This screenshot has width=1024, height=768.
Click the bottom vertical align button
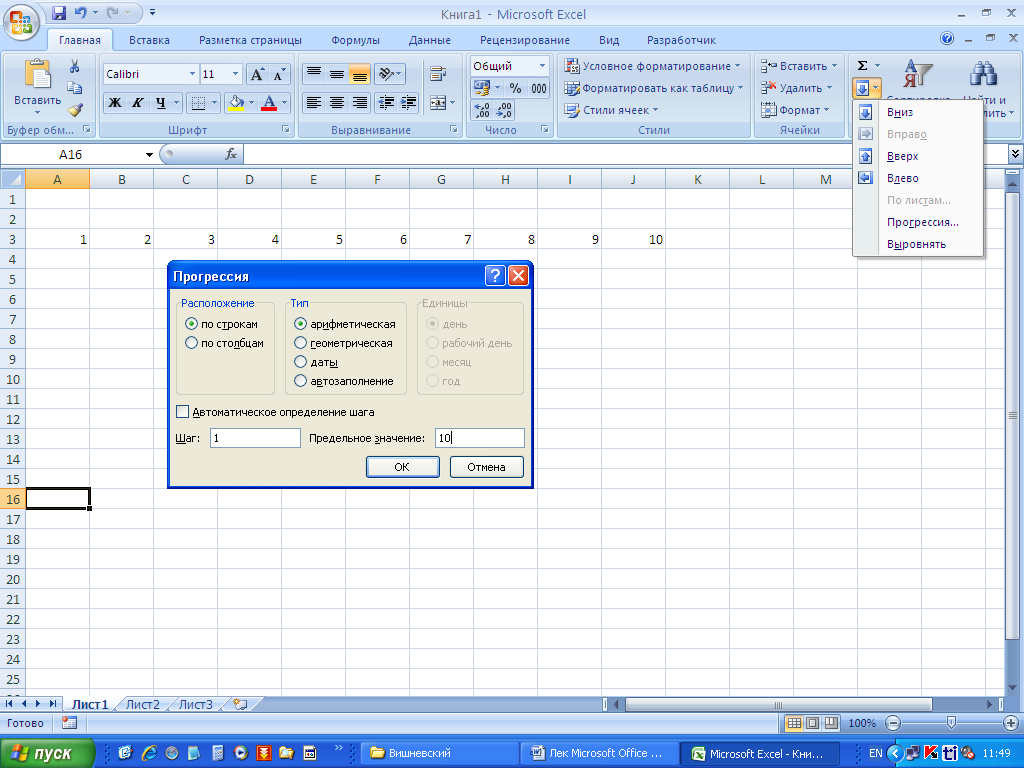(359, 74)
